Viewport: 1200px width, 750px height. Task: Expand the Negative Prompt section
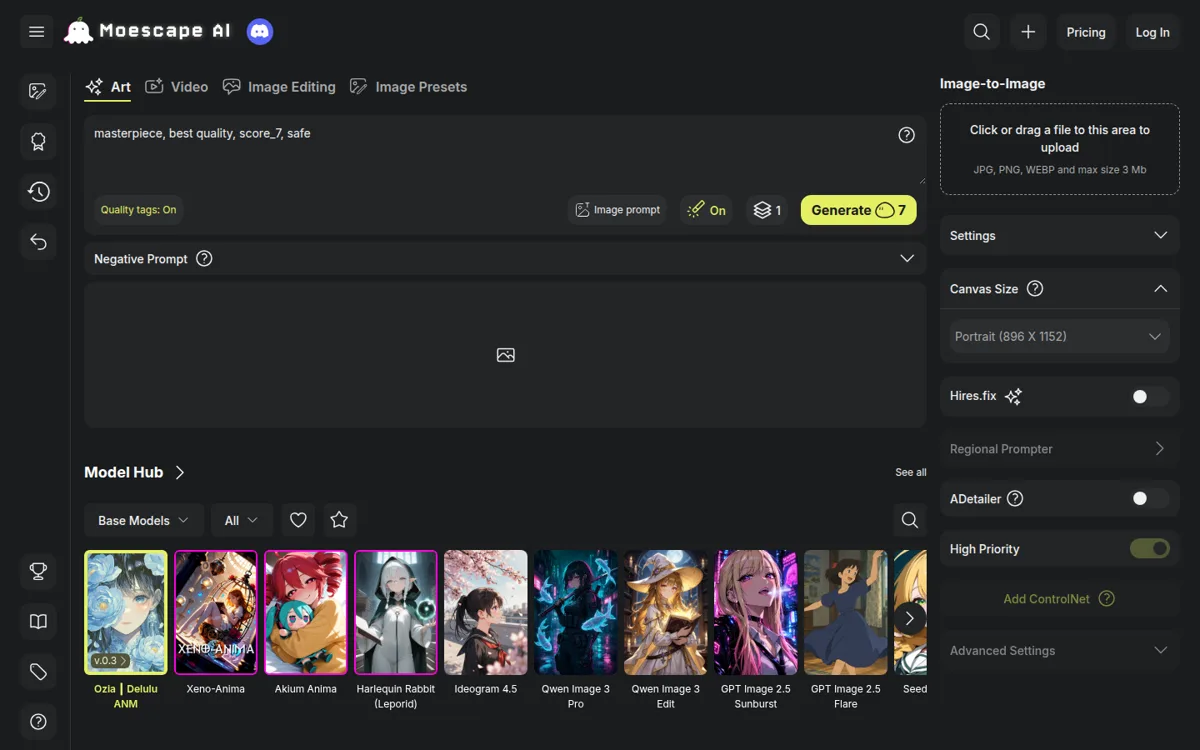906,259
